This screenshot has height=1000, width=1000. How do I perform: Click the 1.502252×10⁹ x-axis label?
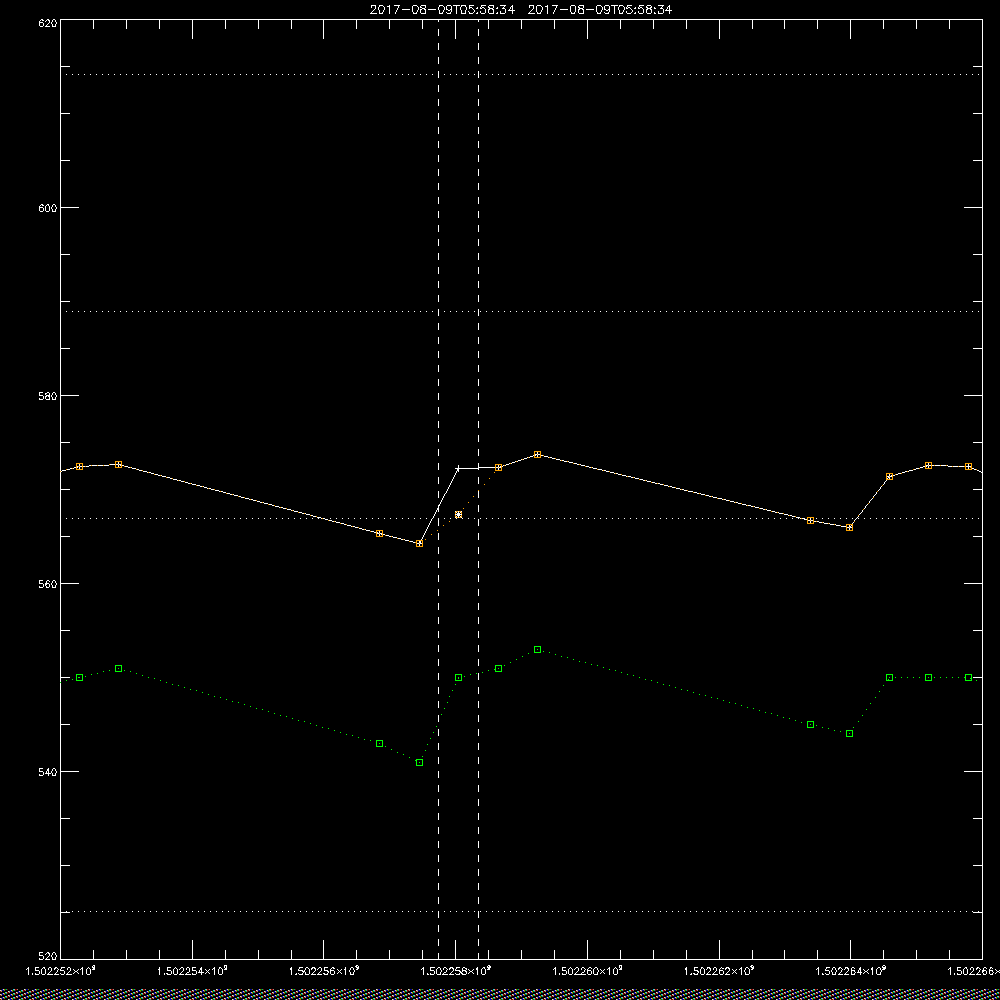pos(61,971)
